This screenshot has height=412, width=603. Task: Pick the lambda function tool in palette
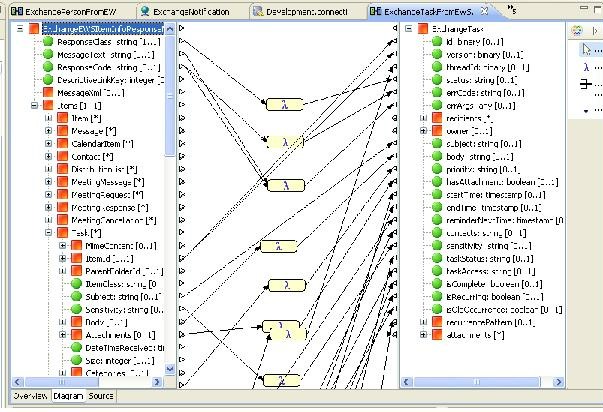pyautogui.click(x=585, y=68)
